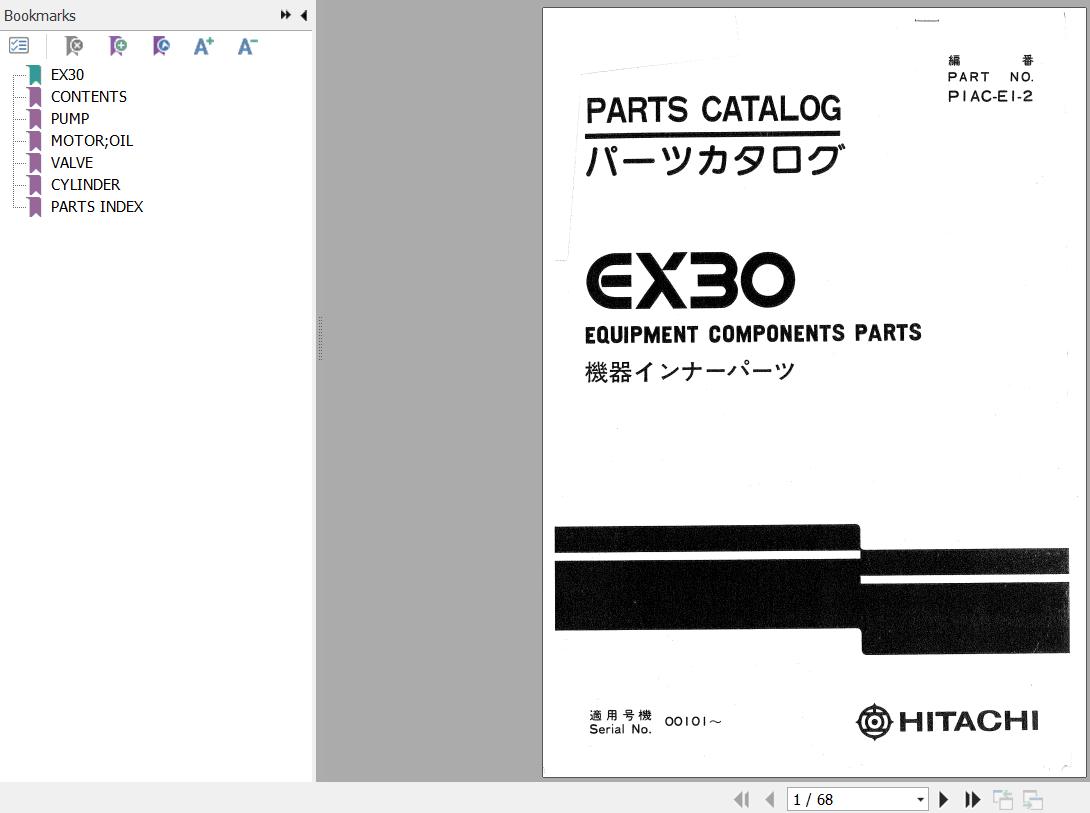The height and width of the screenshot is (813, 1090).
Task: Open the EX30 bookmark
Action: (67, 74)
